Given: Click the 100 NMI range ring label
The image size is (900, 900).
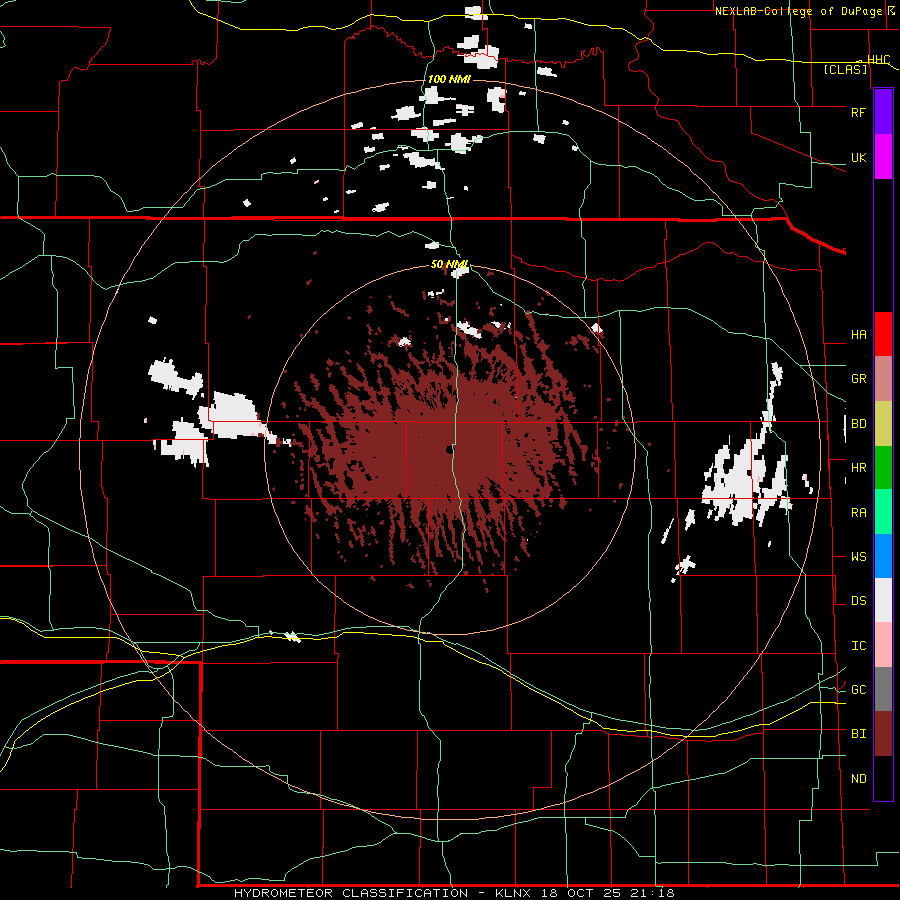Looking at the screenshot, I should [x=449, y=79].
